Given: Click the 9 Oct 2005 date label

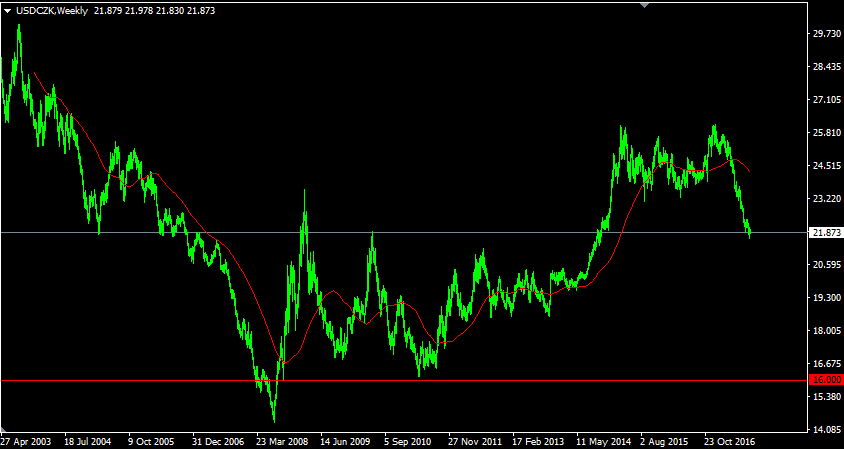Looking at the screenshot, I should 152,441.
